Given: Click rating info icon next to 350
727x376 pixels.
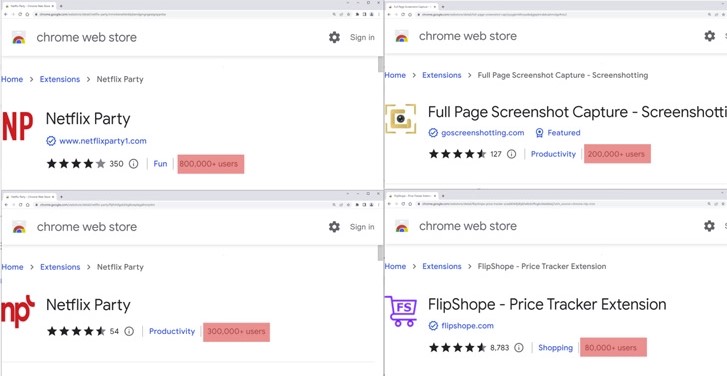Looking at the screenshot, I should (x=134, y=164).
